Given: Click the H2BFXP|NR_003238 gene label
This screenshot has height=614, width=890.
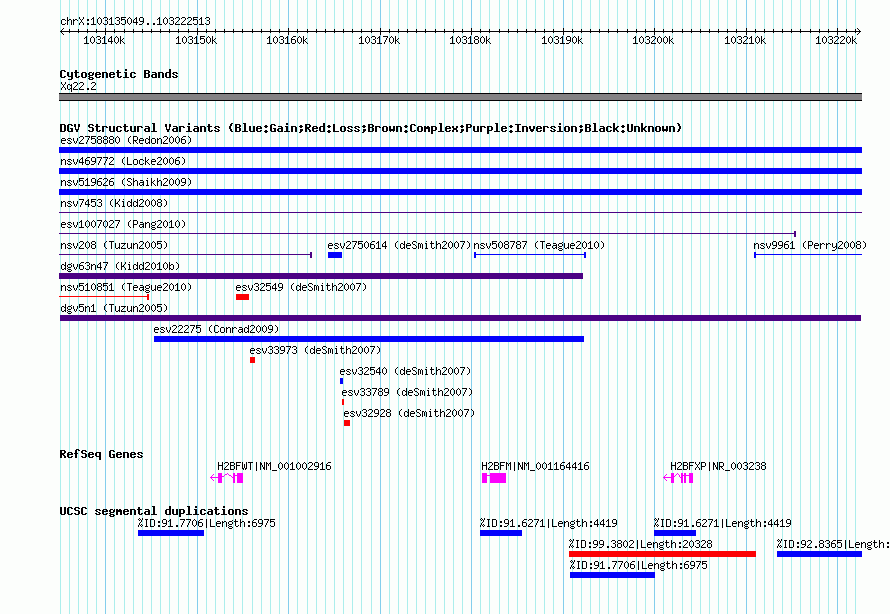Looking at the screenshot, I should (x=718, y=466).
